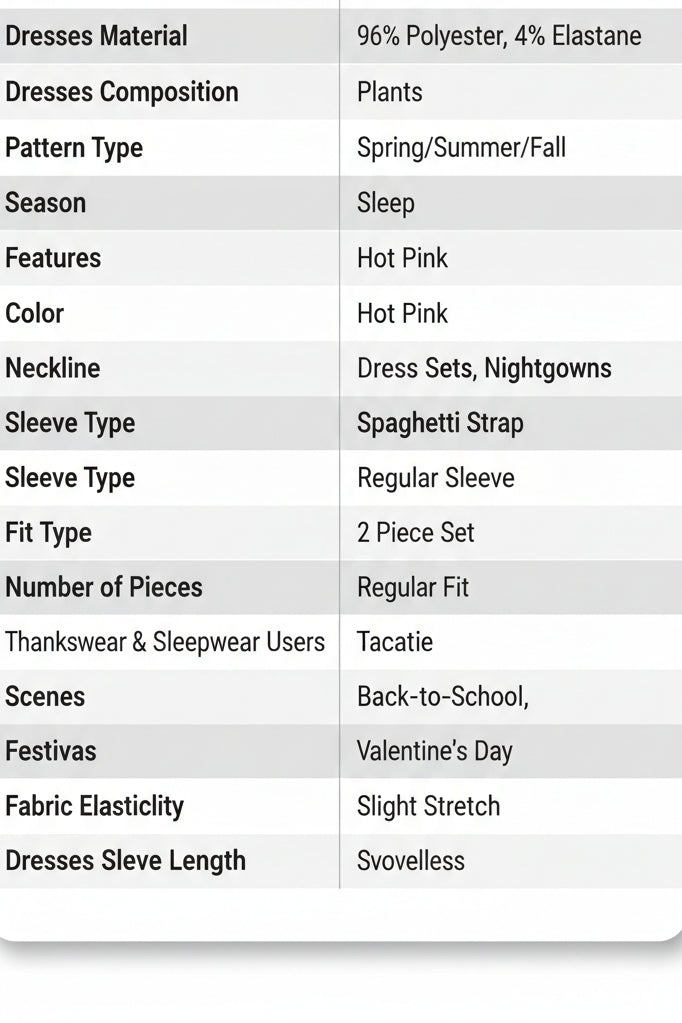The width and height of the screenshot is (682, 1023).
Task: Select the 96% Polyester, 4% Elastane value
Action: pos(499,36)
